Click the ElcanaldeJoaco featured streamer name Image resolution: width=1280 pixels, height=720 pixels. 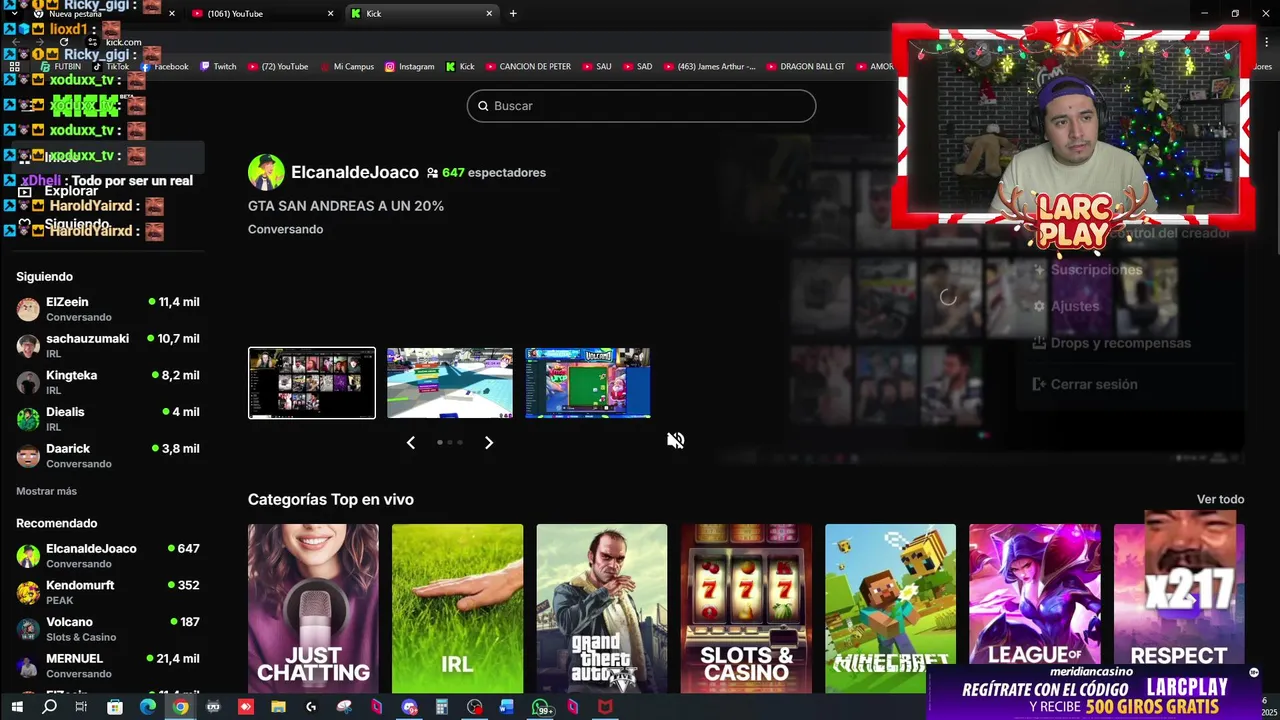point(355,172)
